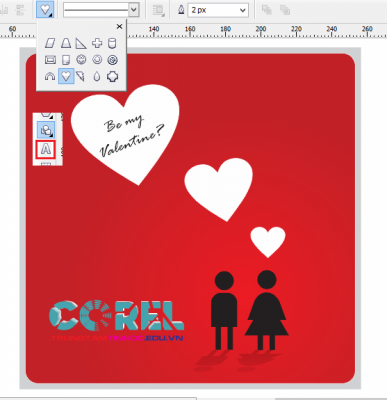Select the lightning bolt shape
Screen dimensions: 387x400
tap(80, 76)
